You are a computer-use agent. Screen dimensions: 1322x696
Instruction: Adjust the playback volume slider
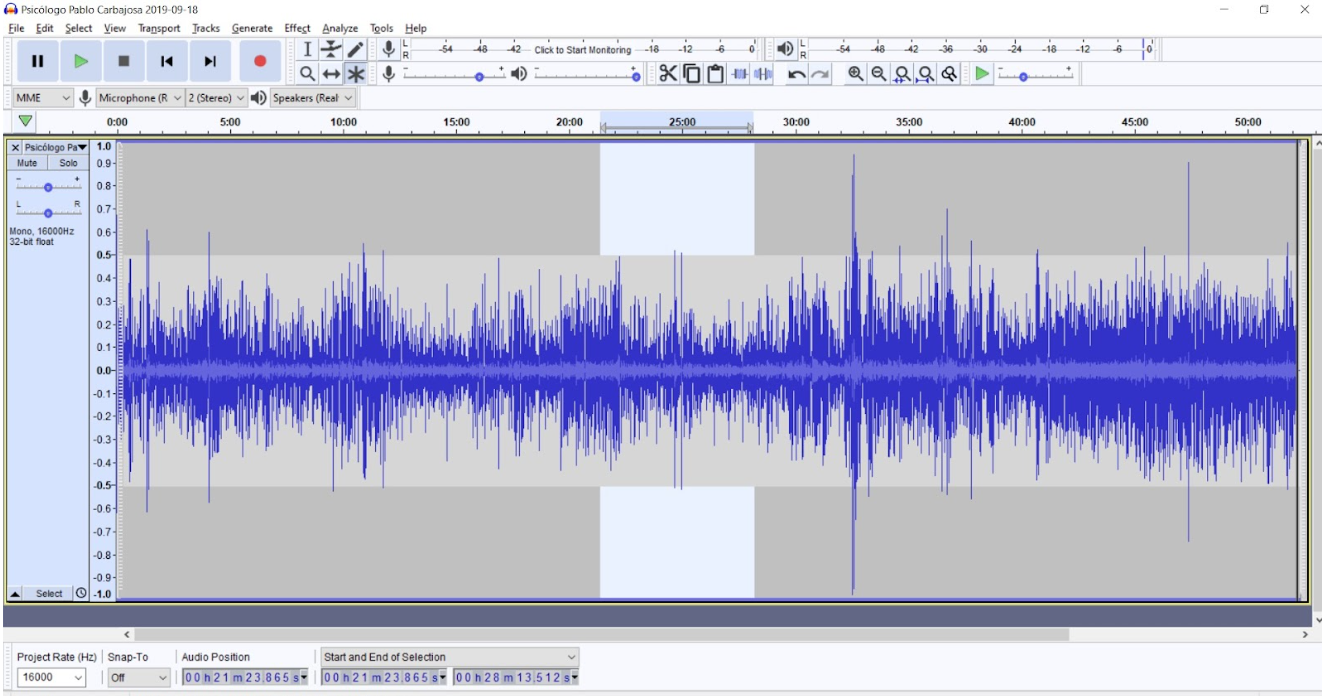point(587,74)
